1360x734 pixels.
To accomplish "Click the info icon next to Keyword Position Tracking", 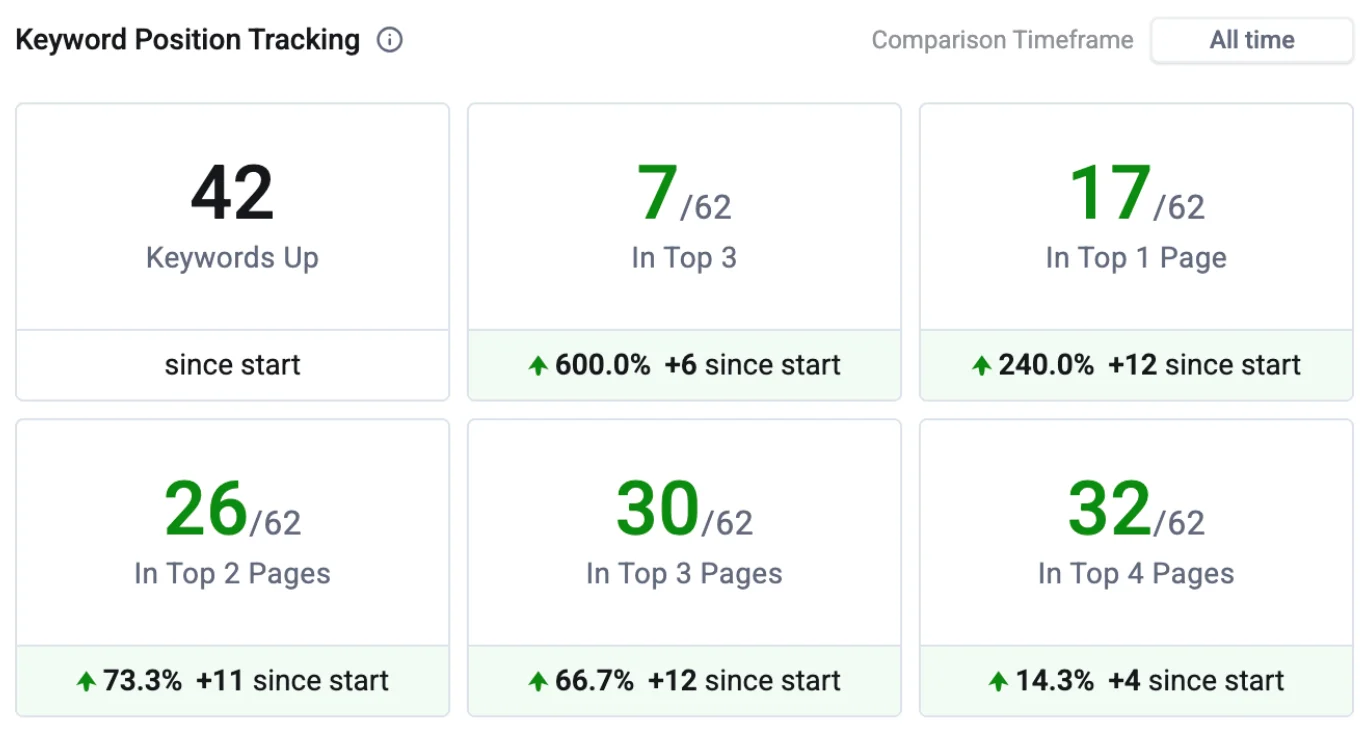I will (390, 39).
